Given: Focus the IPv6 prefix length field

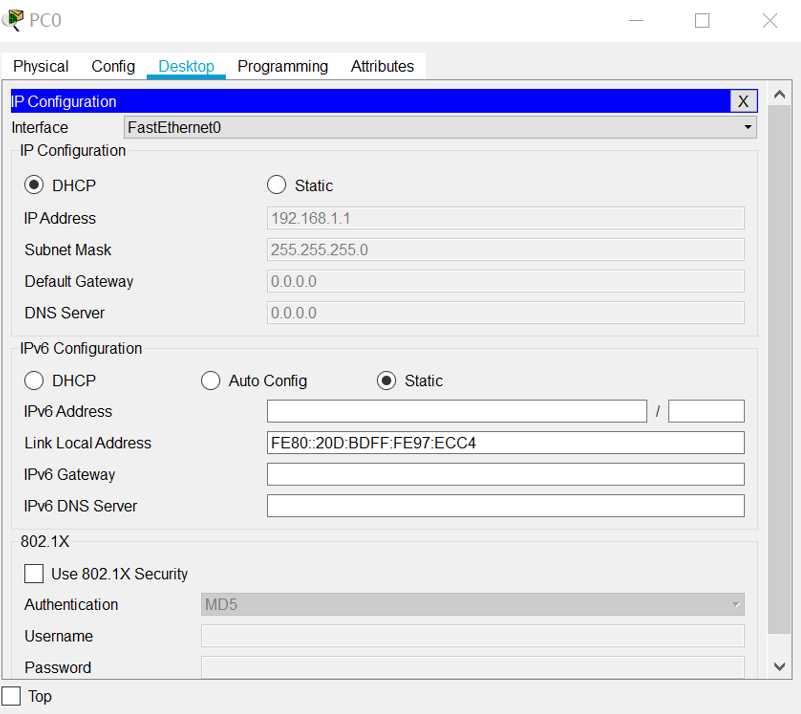Looking at the screenshot, I should coord(706,411).
